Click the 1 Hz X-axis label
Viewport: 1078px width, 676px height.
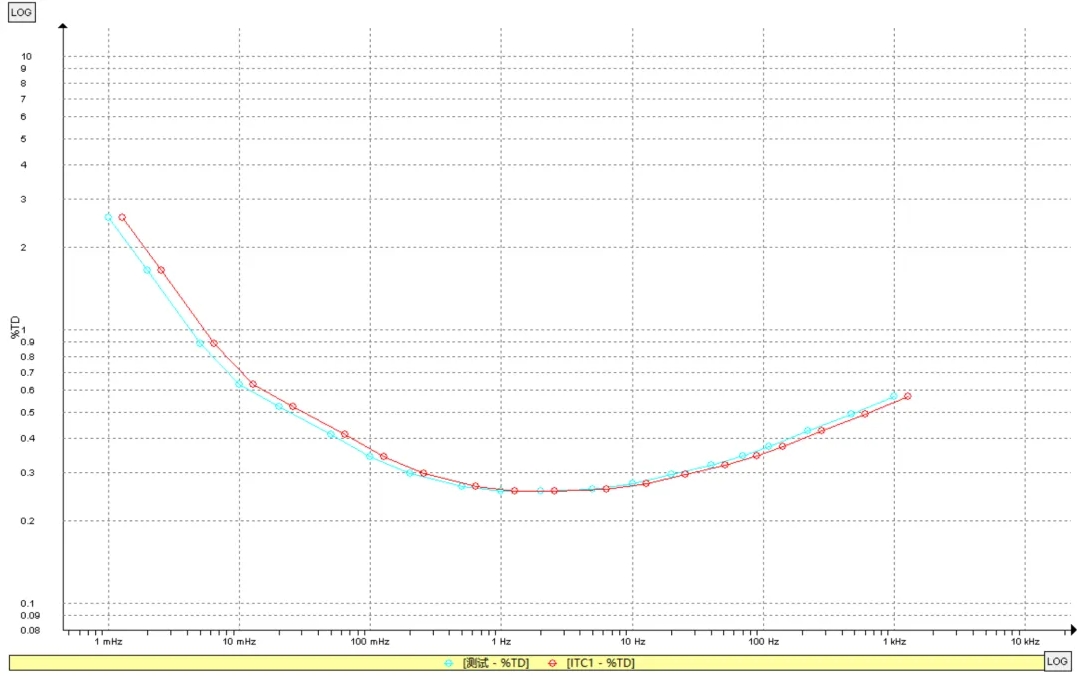(x=501, y=643)
